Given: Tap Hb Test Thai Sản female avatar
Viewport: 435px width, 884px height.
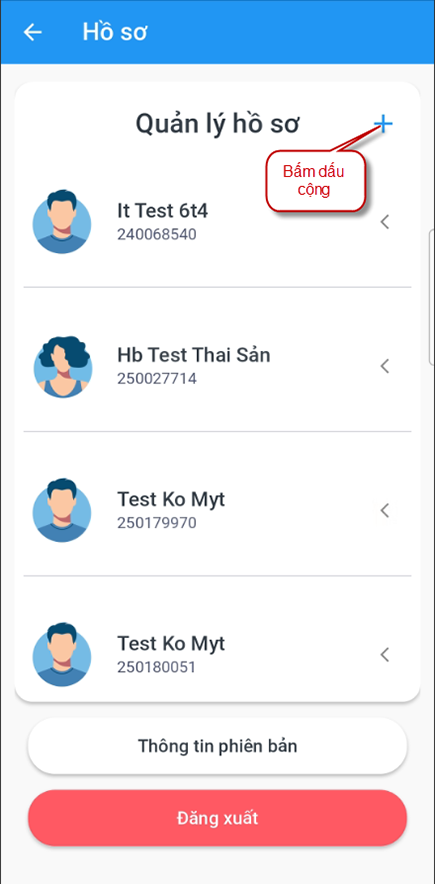Looking at the screenshot, I should (x=62, y=366).
